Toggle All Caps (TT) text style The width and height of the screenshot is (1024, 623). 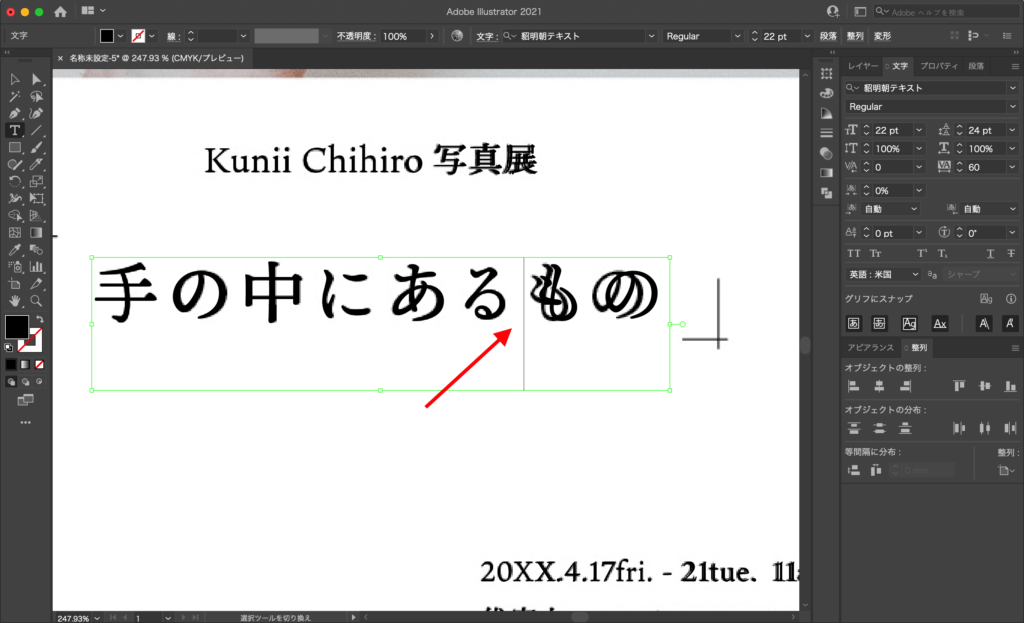[x=854, y=253]
